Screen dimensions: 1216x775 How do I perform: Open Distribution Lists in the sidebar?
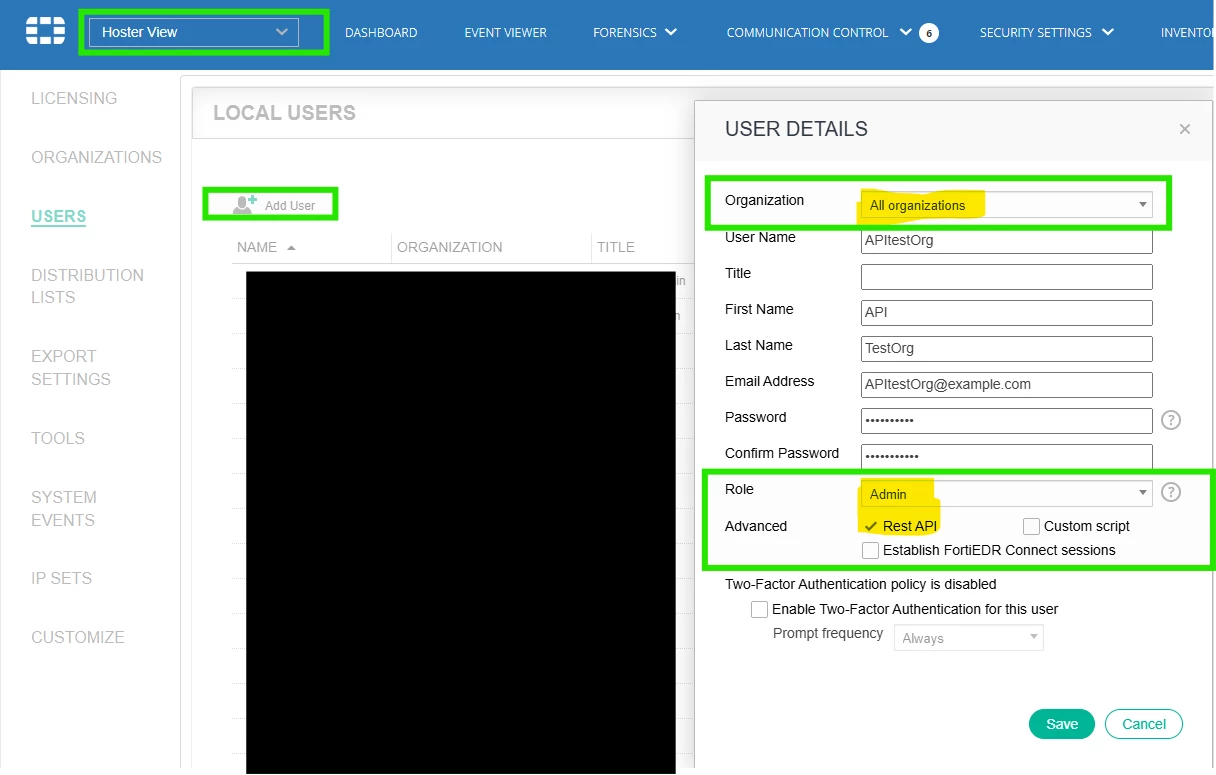tap(87, 286)
